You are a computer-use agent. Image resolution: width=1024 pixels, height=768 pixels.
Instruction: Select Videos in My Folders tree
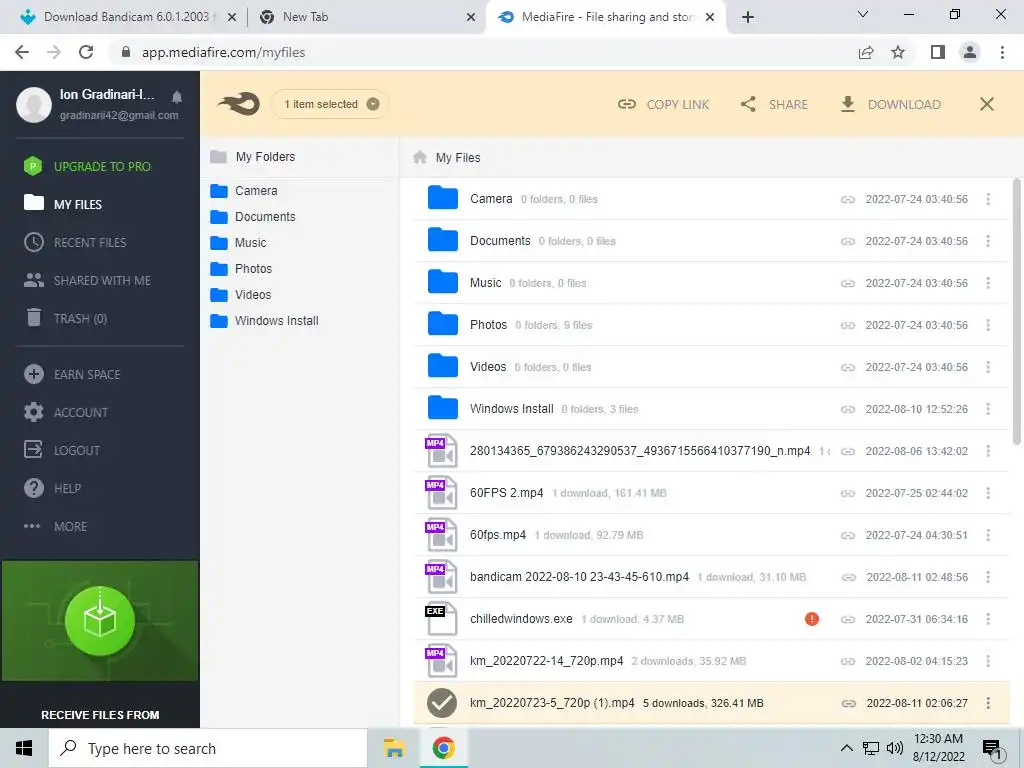(x=240, y=295)
